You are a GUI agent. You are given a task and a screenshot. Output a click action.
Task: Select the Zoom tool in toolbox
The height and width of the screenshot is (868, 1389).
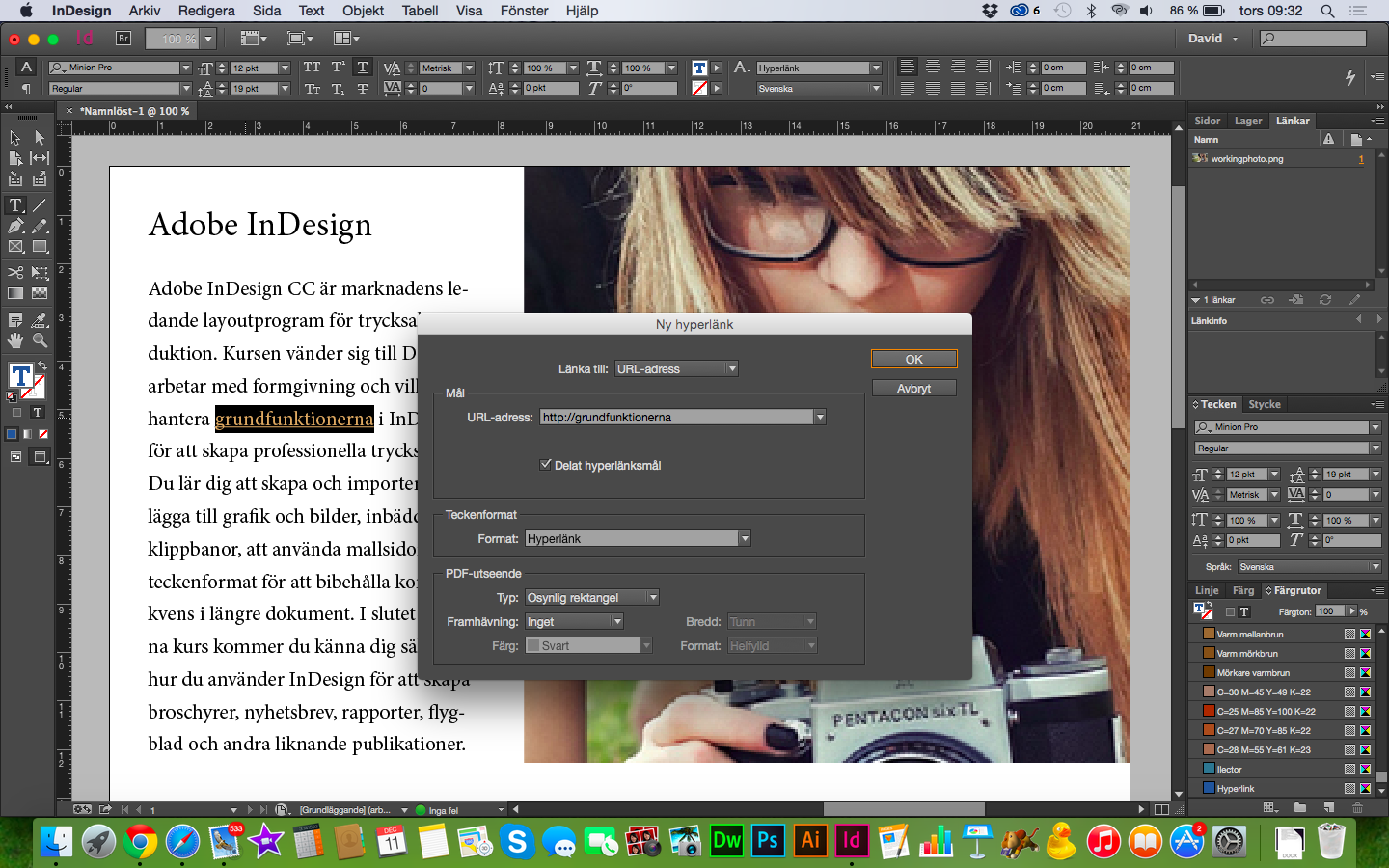coord(40,340)
